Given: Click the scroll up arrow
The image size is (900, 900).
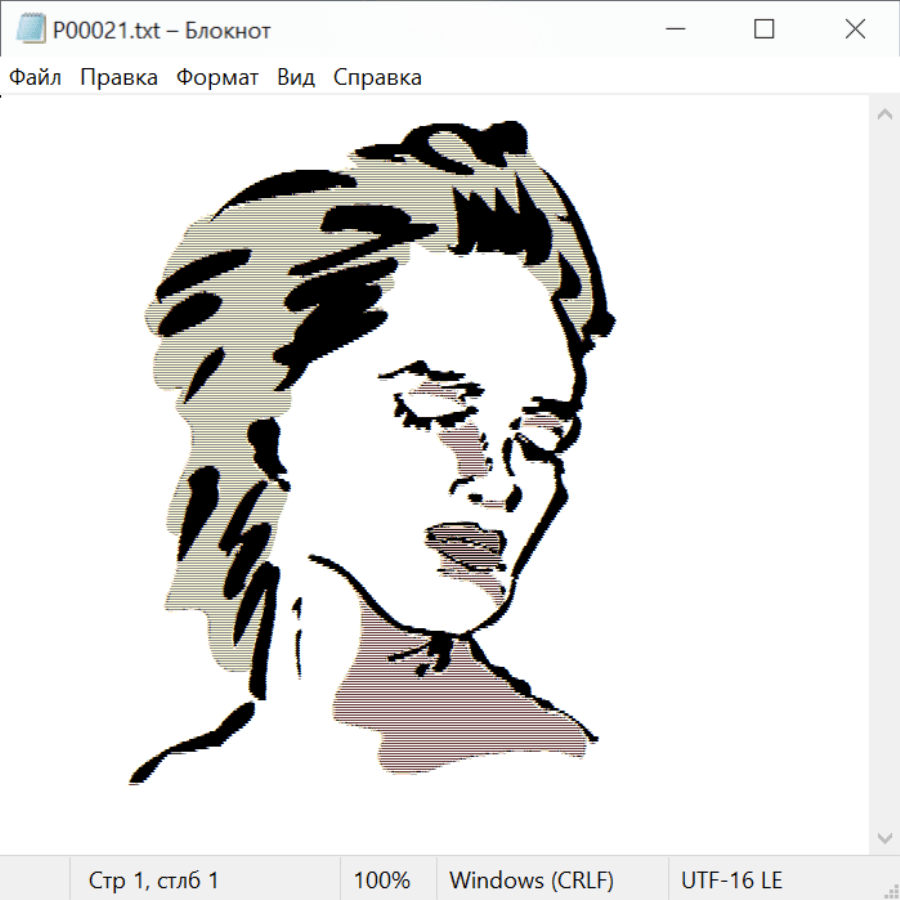Looking at the screenshot, I should (884, 114).
